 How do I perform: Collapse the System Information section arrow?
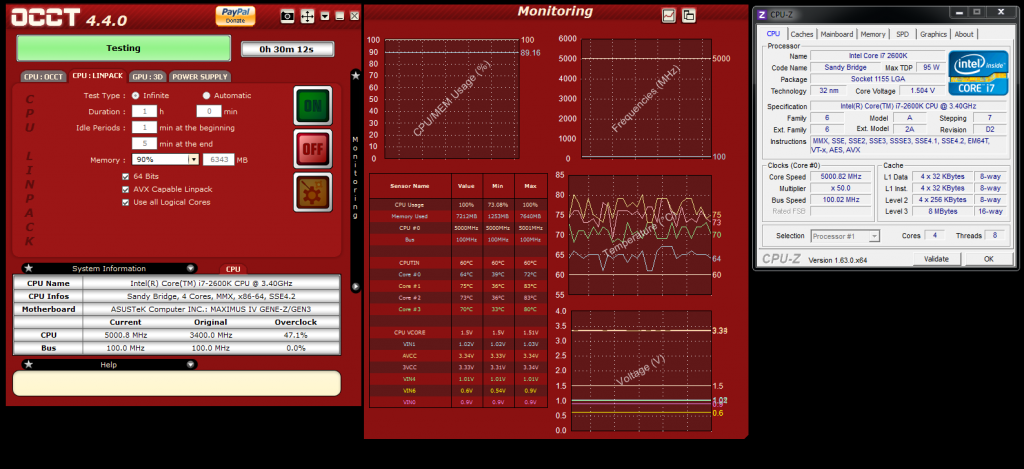[190, 268]
